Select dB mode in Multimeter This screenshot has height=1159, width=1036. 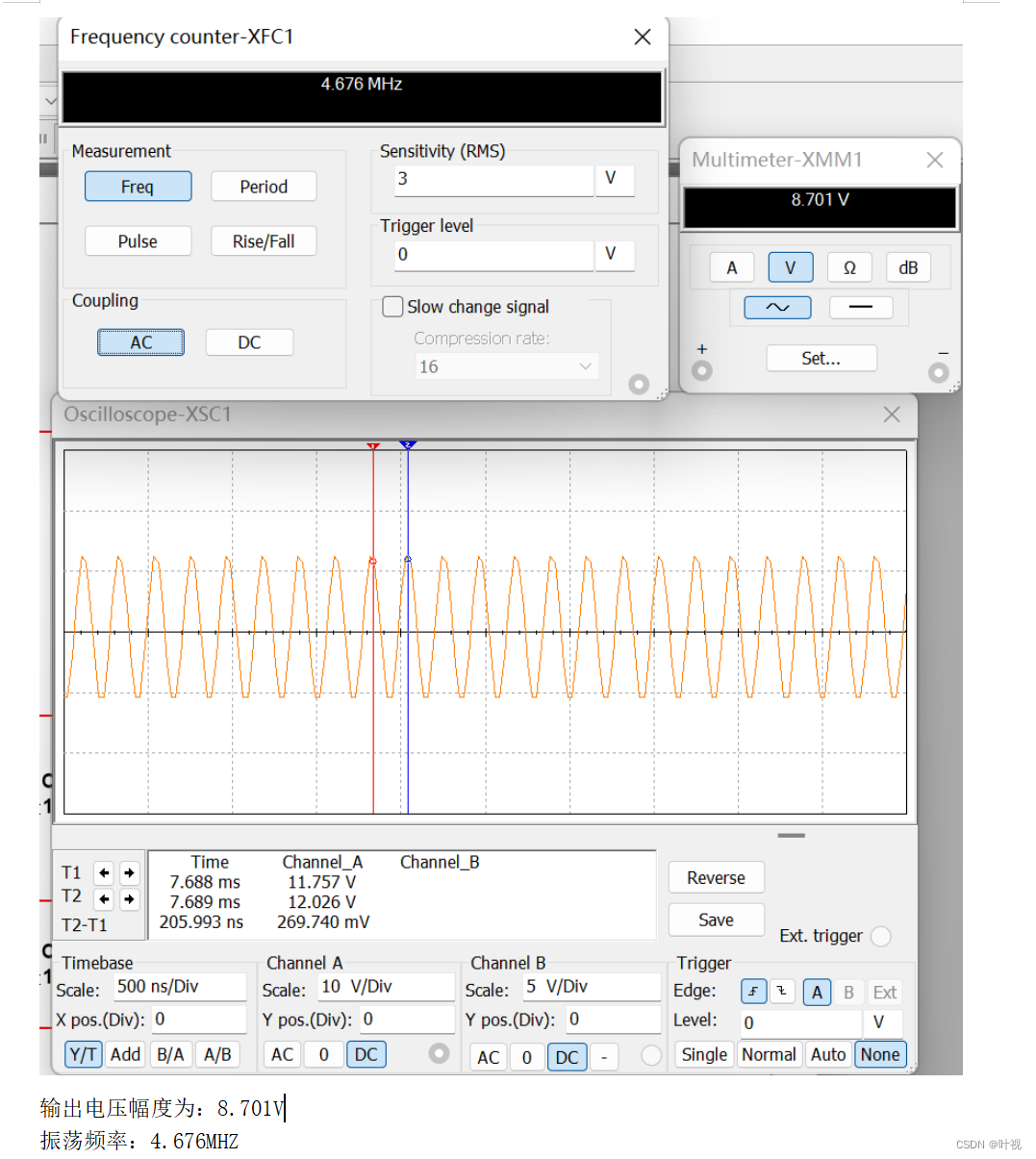(908, 268)
